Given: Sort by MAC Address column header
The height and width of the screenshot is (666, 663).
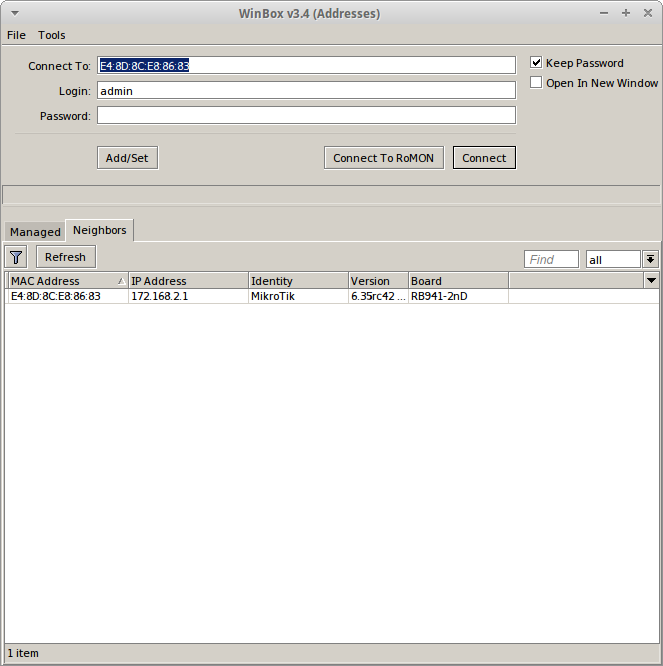Looking at the screenshot, I should [x=68, y=281].
